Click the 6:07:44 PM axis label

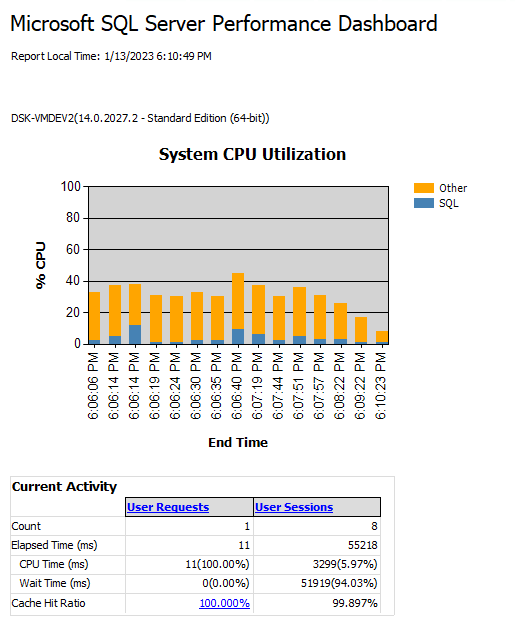[x=278, y=386]
